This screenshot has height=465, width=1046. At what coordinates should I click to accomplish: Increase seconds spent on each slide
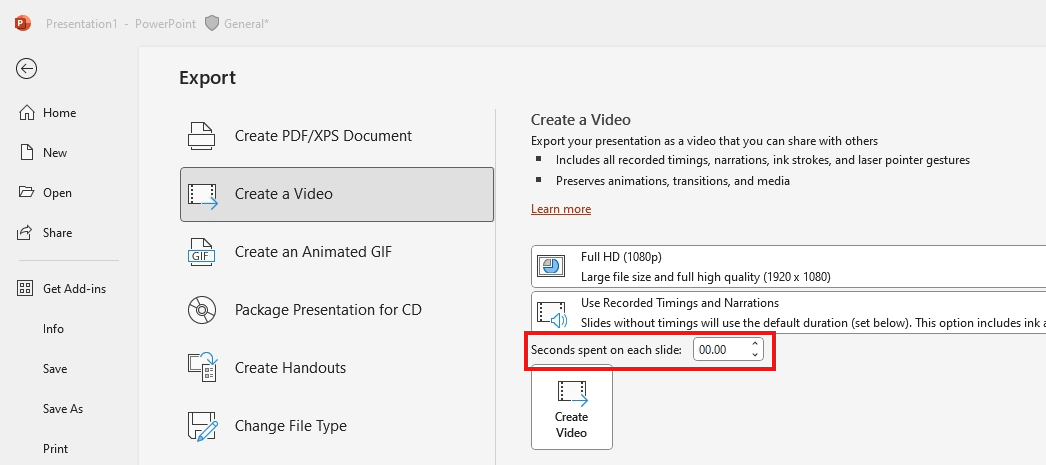[x=755, y=344]
